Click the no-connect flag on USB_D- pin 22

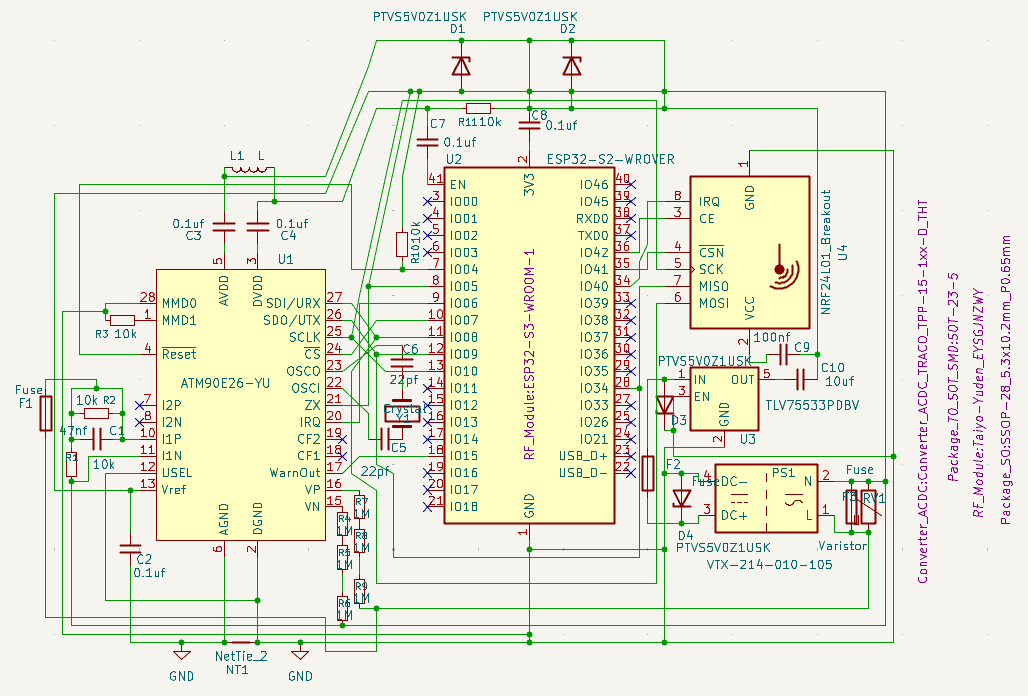[631, 473]
